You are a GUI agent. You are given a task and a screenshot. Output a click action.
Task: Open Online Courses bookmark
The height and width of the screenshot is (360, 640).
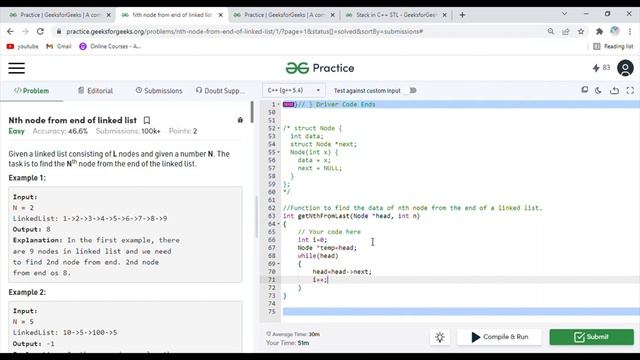110,47
